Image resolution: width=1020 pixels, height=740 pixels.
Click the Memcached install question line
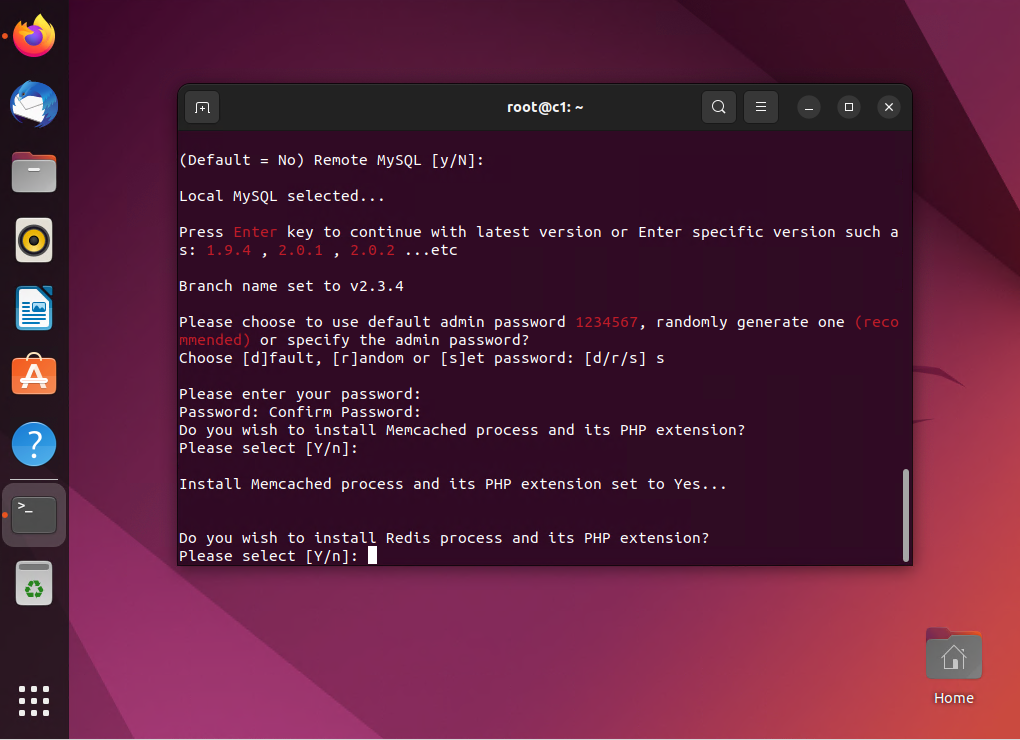(x=462, y=430)
